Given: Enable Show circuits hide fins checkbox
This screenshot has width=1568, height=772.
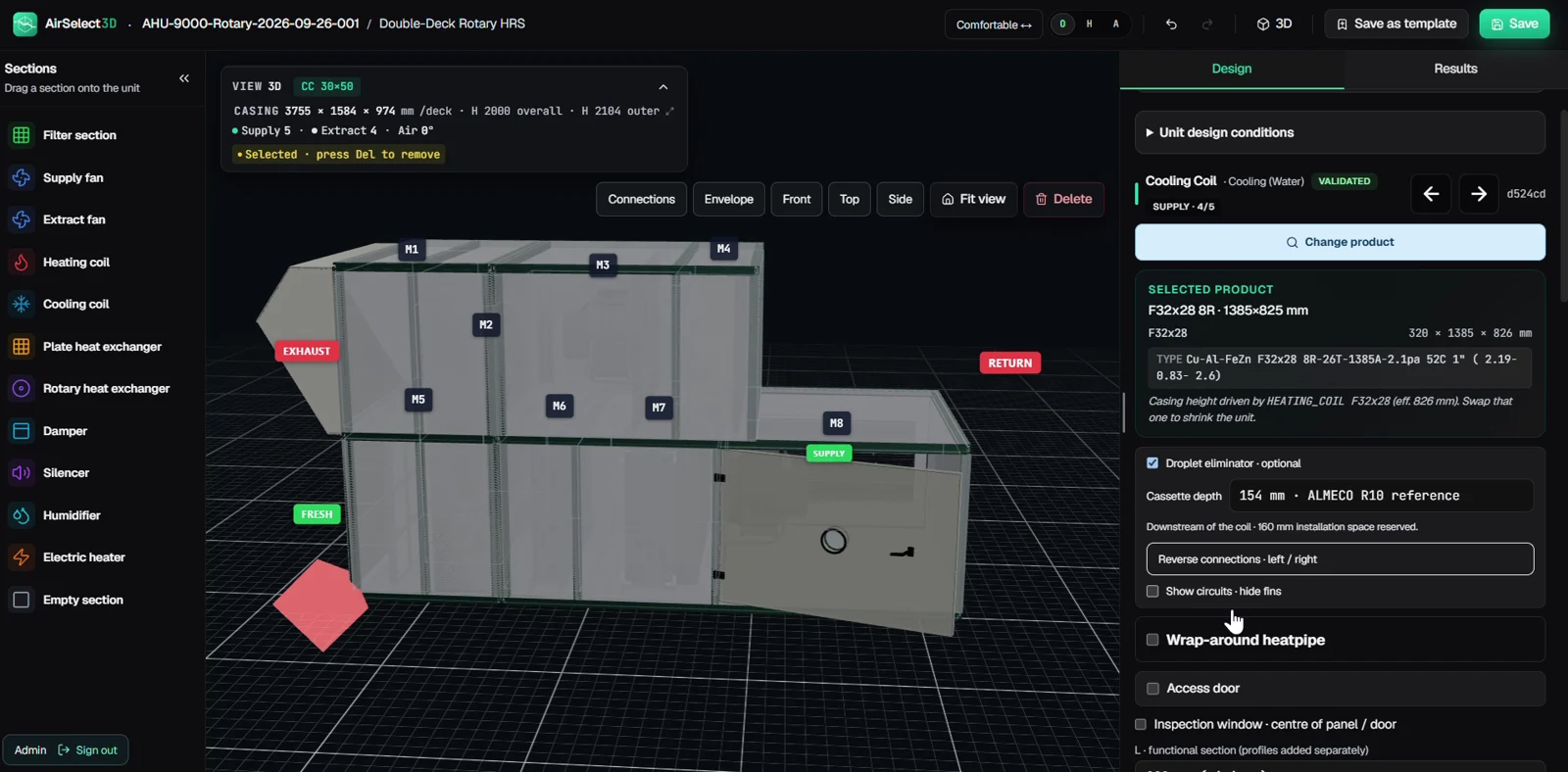Looking at the screenshot, I should [x=1152, y=592].
